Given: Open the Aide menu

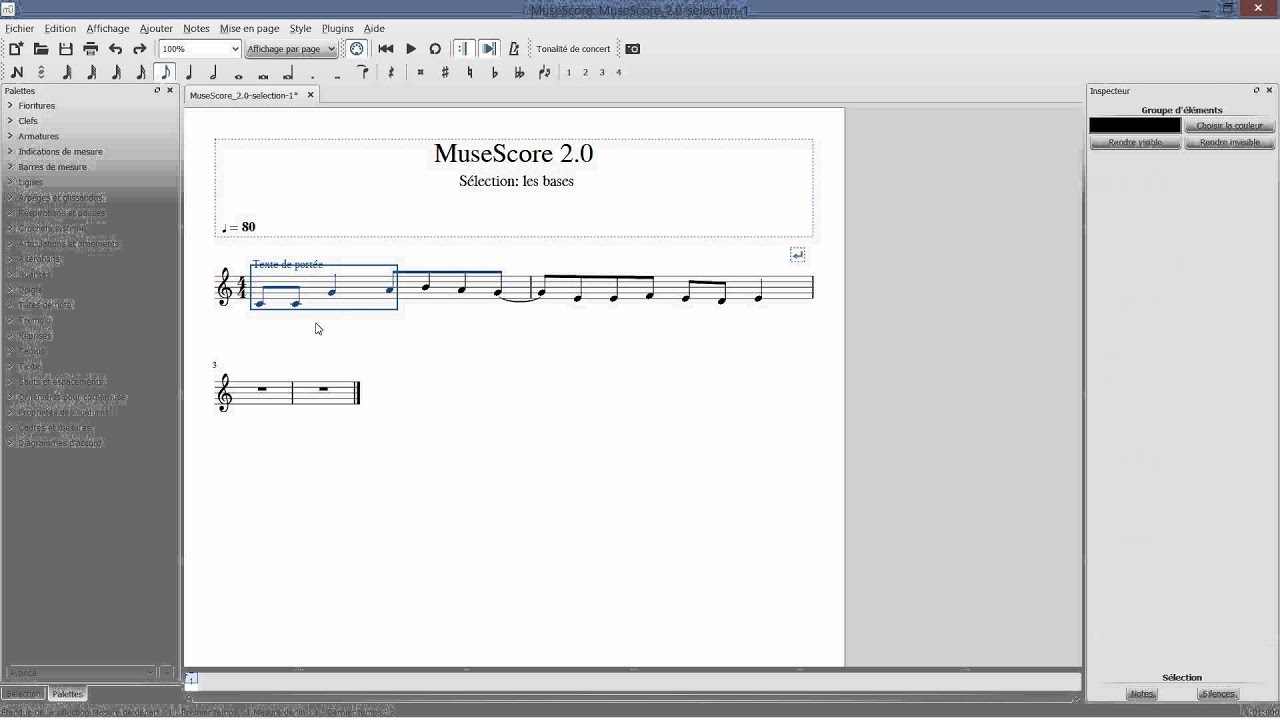Looking at the screenshot, I should click(374, 29).
